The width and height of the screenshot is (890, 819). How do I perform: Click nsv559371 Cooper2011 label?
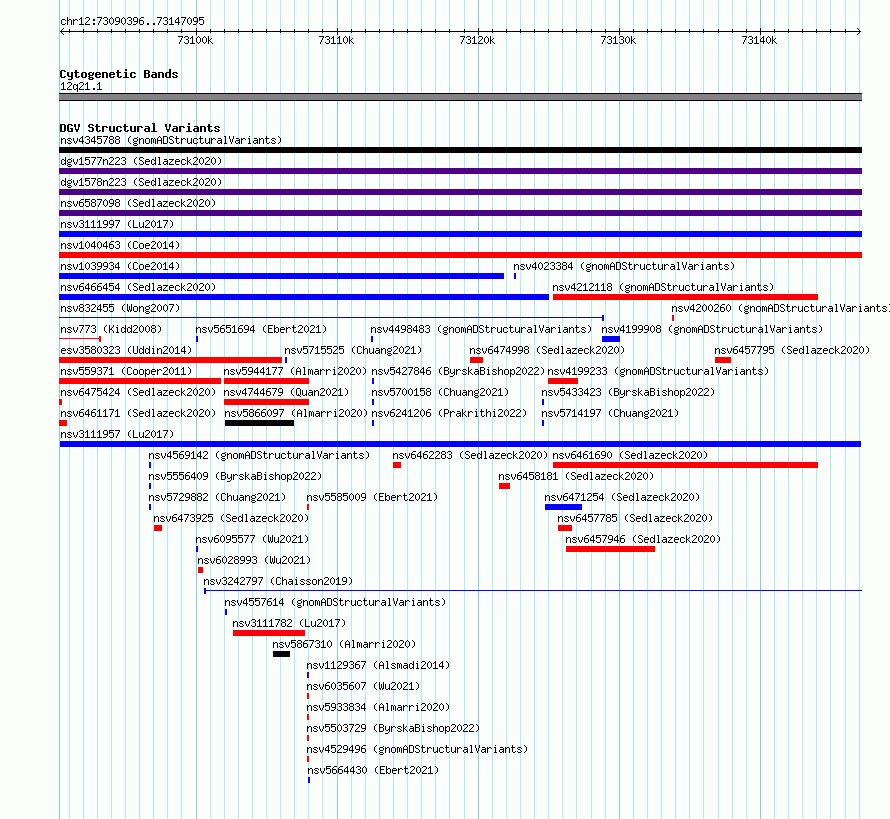[x=126, y=371]
